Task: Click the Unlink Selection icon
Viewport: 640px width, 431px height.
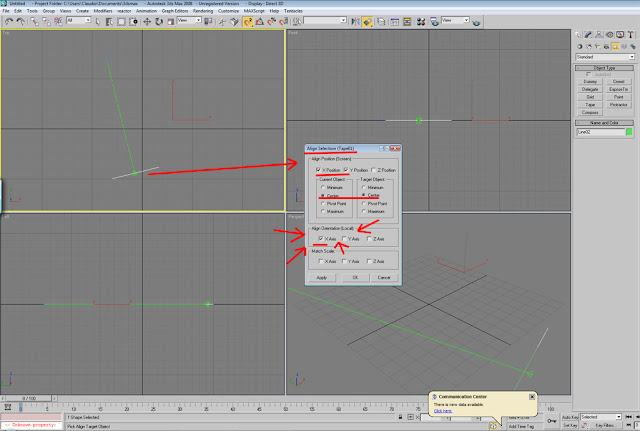Action: pyautogui.click(x=46, y=21)
